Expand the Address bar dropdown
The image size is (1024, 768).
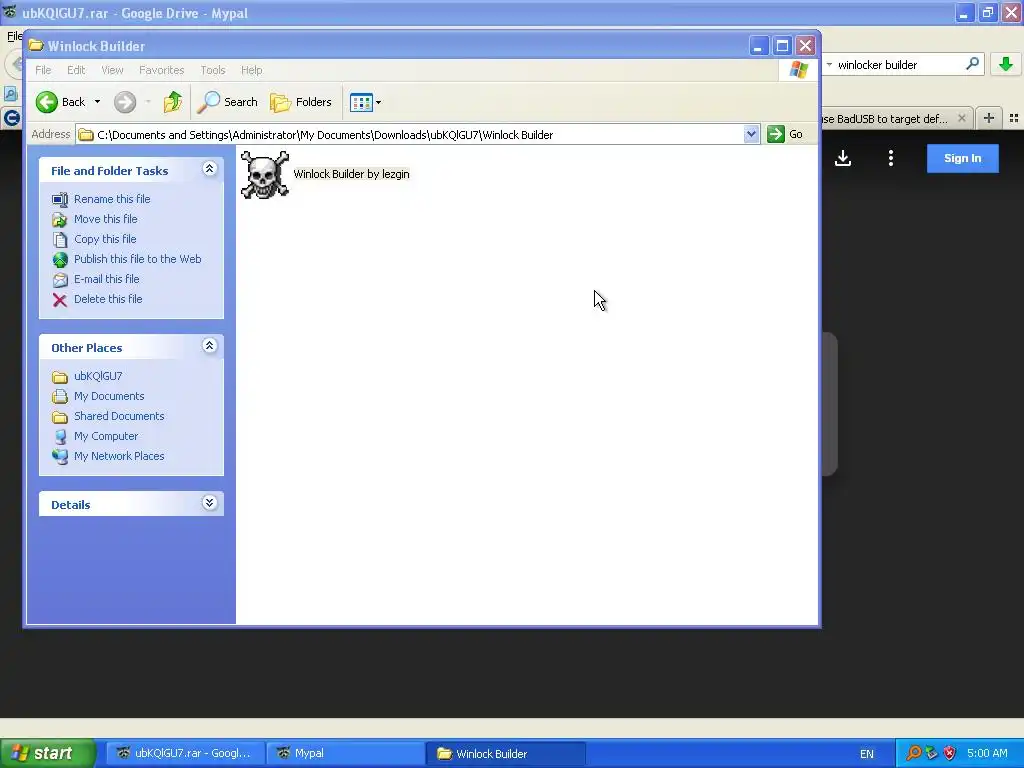tap(751, 135)
